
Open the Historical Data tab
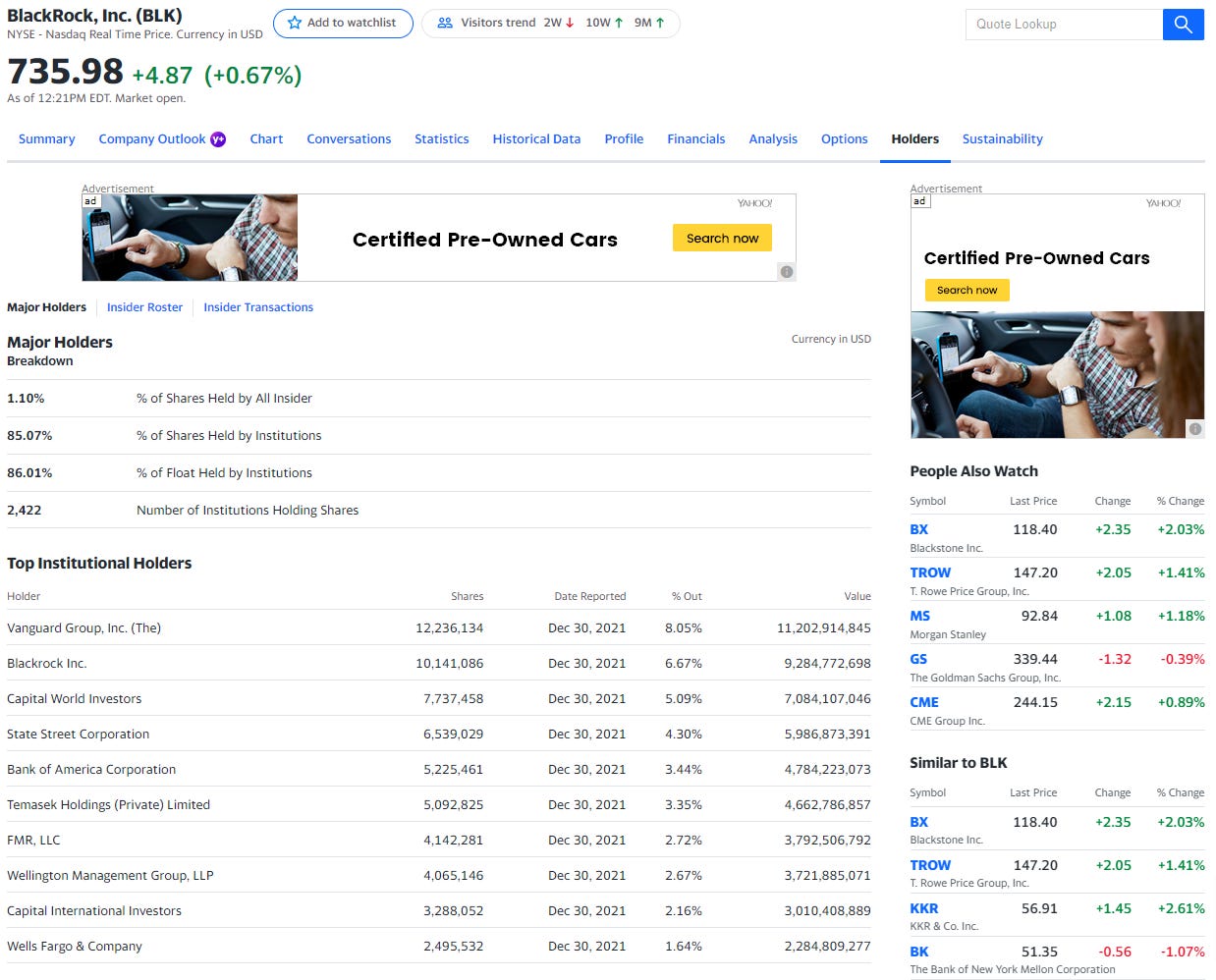click(x=536, y=139)
